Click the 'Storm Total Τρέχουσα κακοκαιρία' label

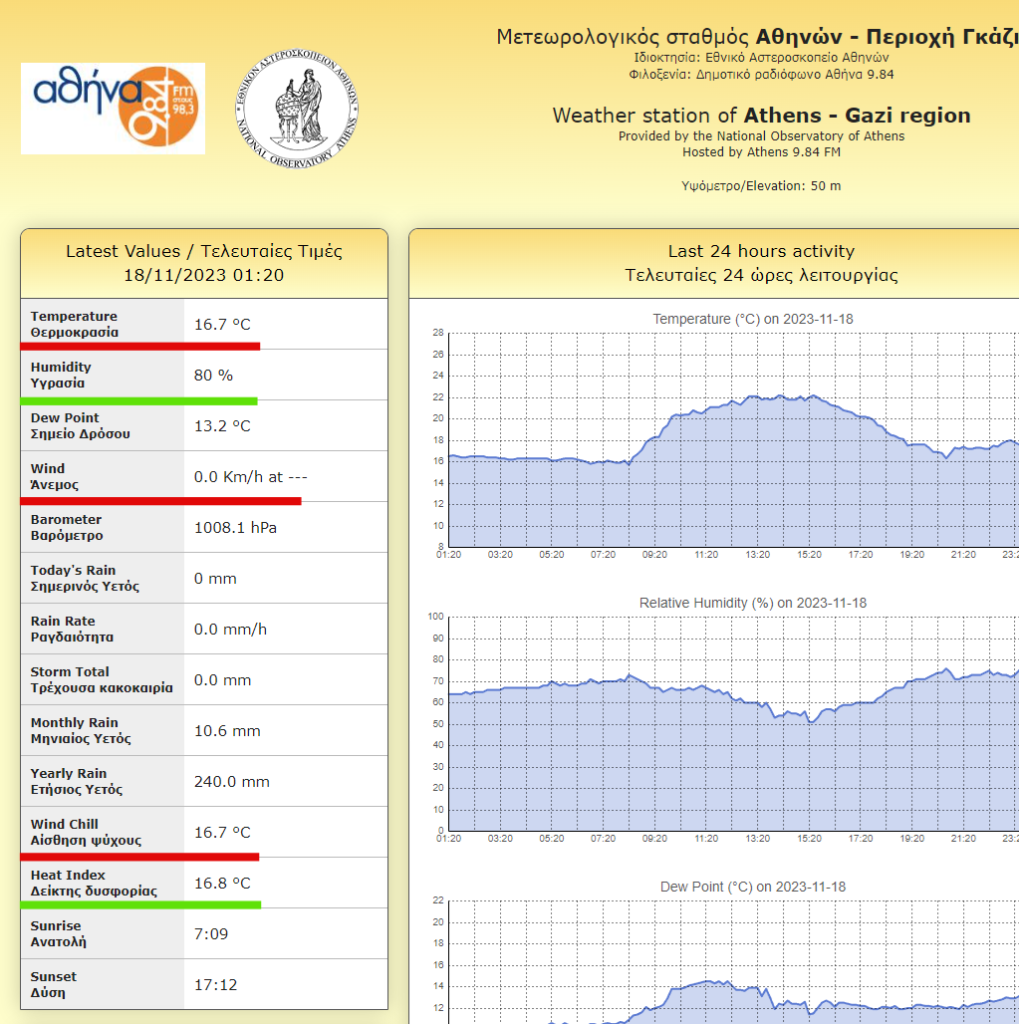coord(102,680)
